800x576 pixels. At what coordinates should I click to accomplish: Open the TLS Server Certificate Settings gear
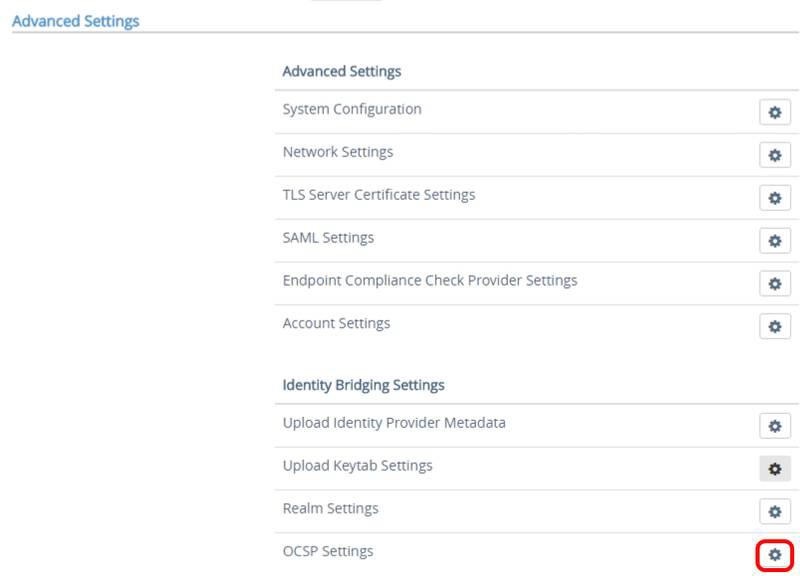click(775, 195)
